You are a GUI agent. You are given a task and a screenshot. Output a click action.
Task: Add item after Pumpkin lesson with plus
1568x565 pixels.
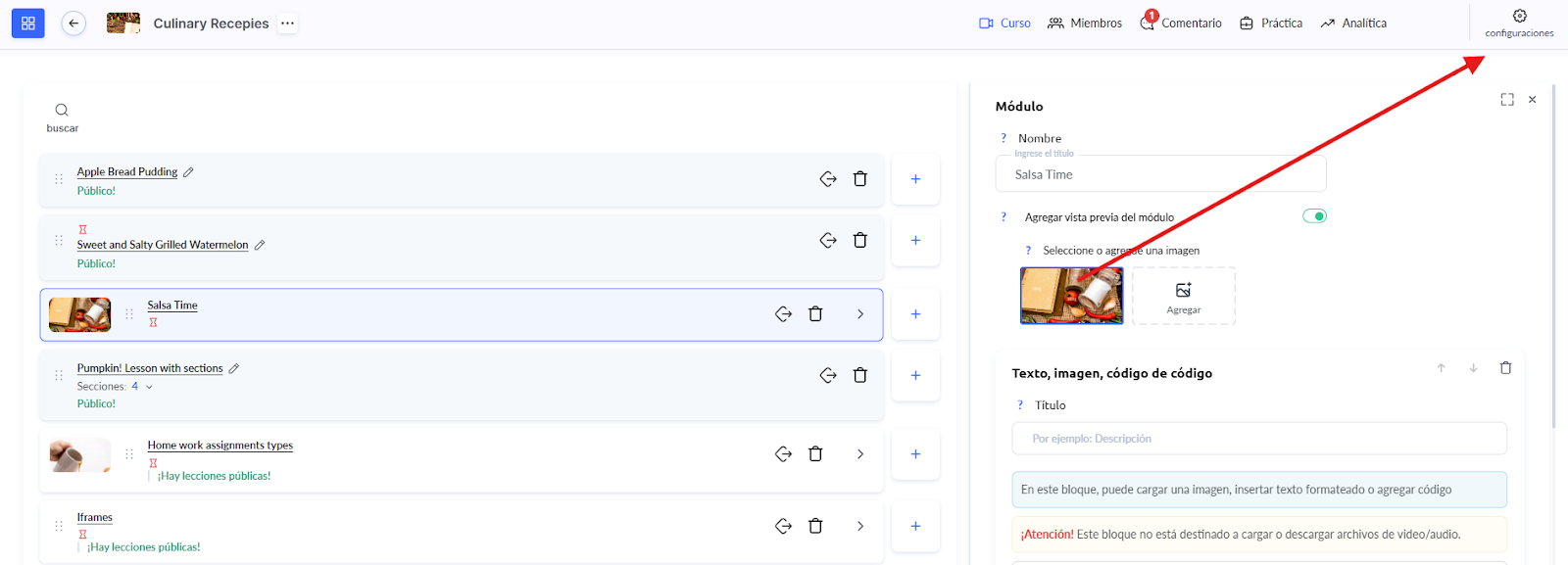(x=915, y=376)
